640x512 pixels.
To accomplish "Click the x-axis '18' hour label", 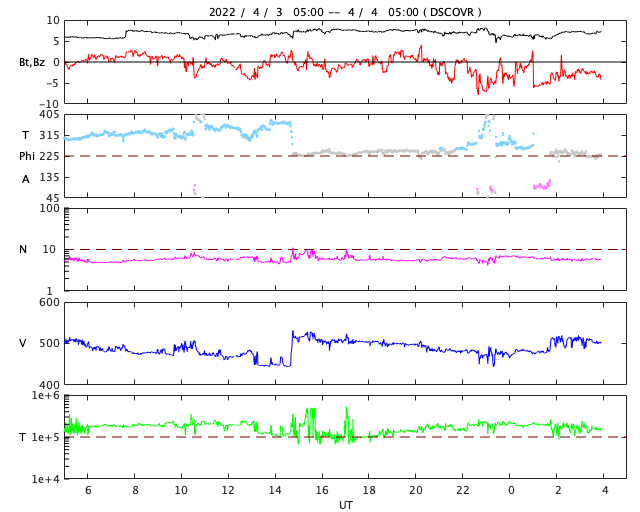I will tap(369, 490).
